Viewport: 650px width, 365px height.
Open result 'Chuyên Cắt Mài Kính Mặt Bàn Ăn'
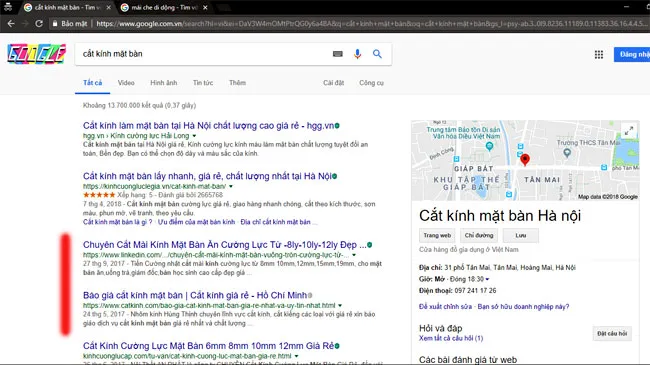[x=224, y=245]
